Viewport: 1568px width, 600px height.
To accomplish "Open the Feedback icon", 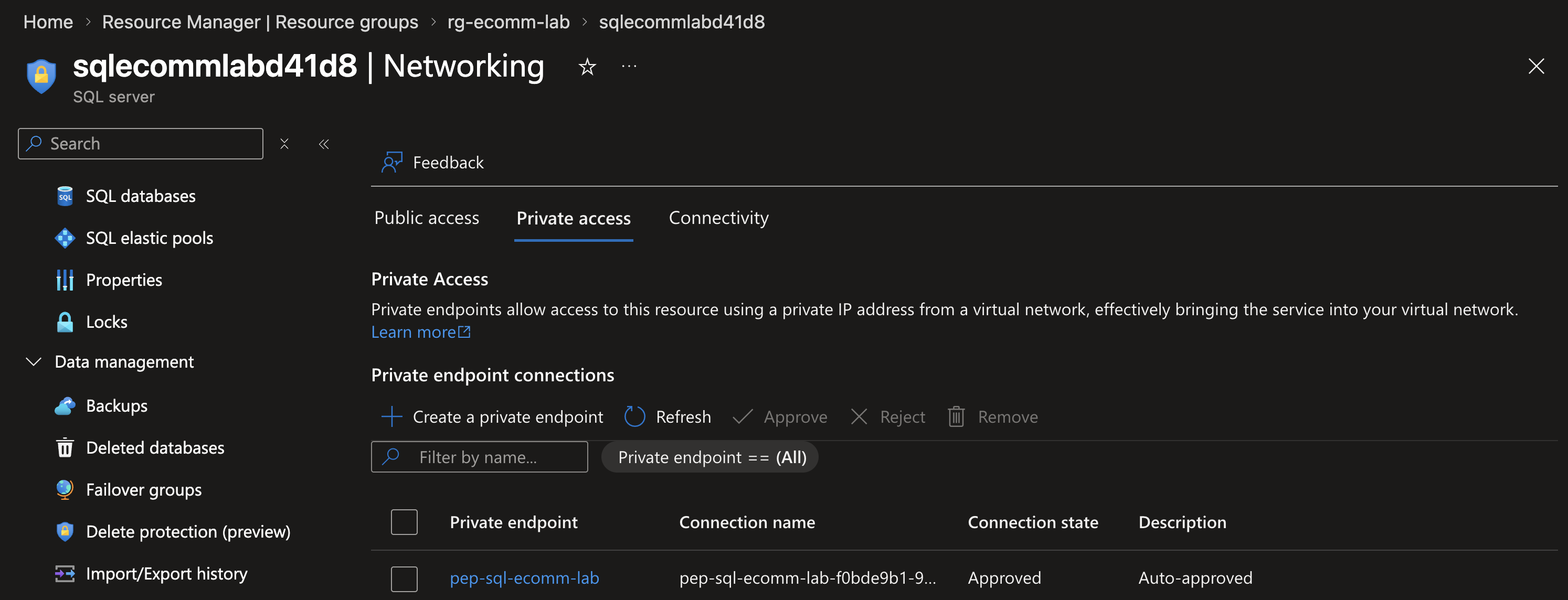I will point(391,163).
